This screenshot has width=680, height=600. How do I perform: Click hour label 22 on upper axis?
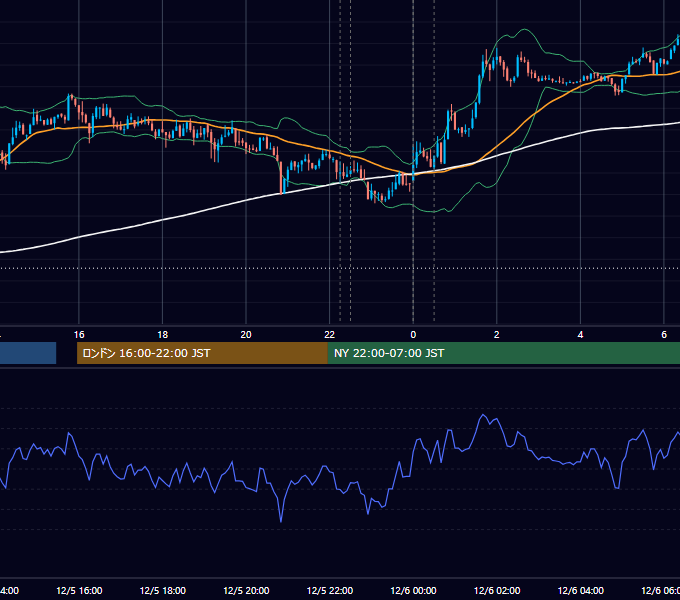330,335
